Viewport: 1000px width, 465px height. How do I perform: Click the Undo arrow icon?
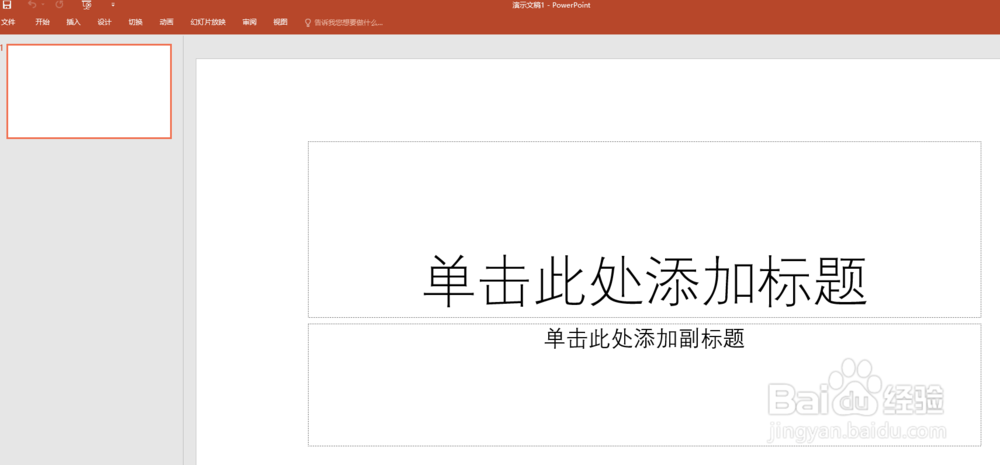pyautogui.click(x=32, y=4)
